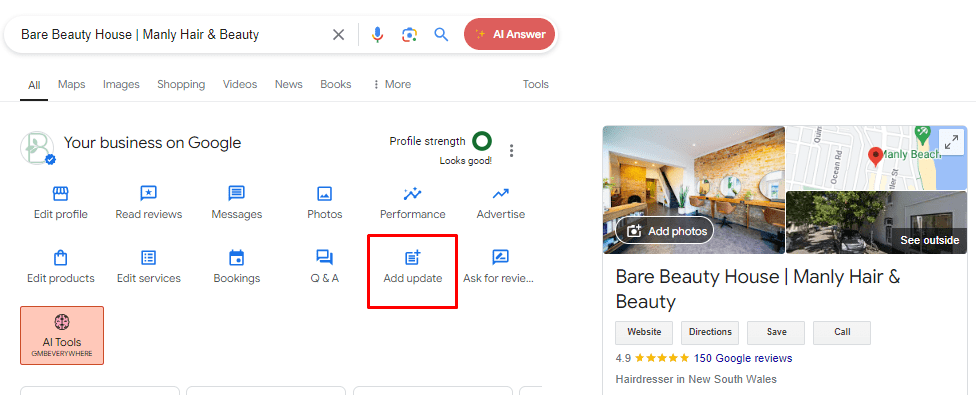Click the business logo avatar
Image resolution: width=976 pixels, height=395 pixels.
point(37,148)
